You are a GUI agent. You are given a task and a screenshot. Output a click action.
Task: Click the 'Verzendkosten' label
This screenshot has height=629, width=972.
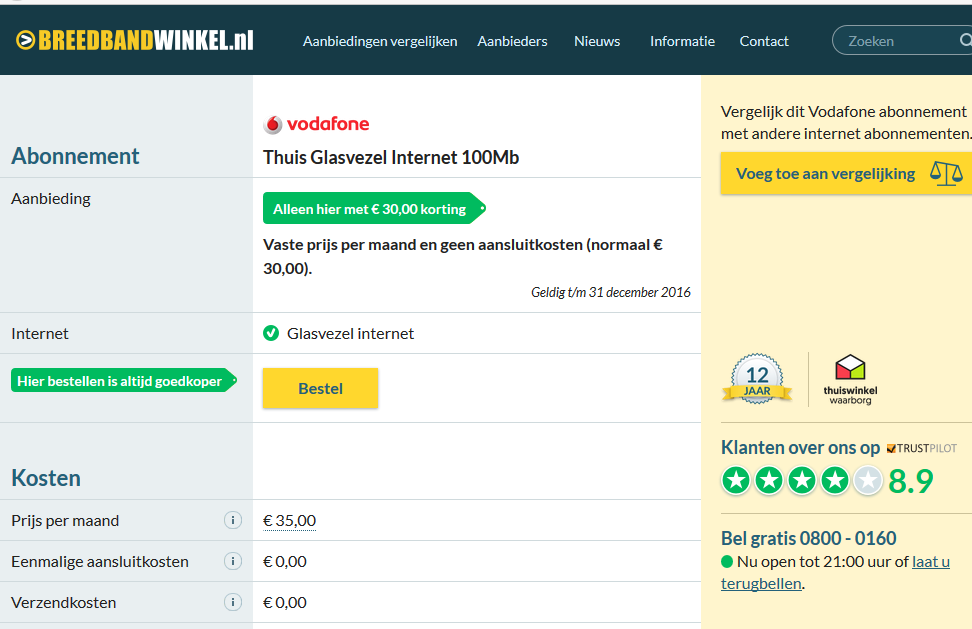63,602
